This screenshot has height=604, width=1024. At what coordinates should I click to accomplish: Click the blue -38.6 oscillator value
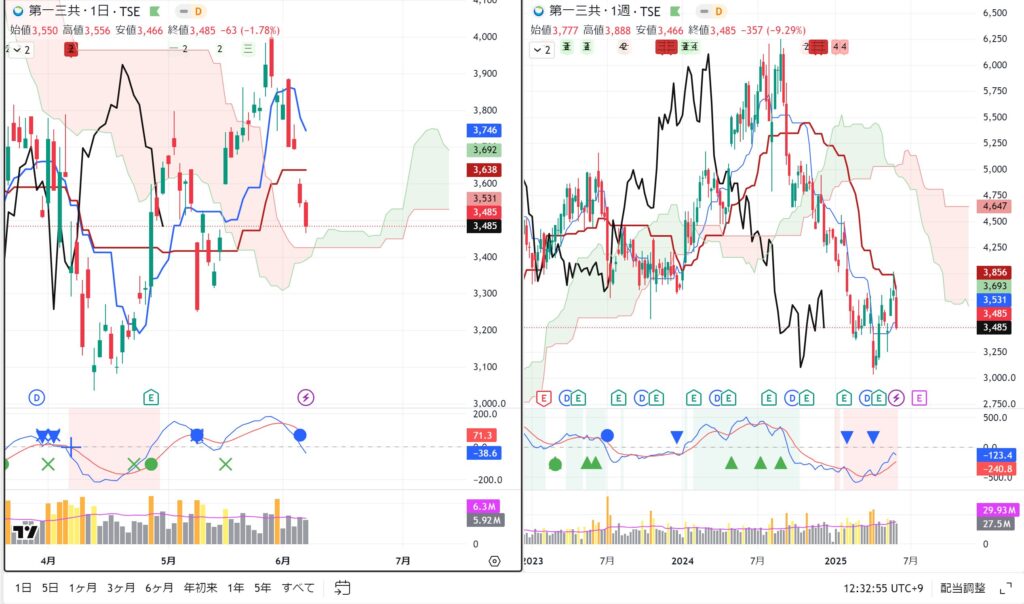click(x=484, y=453)
